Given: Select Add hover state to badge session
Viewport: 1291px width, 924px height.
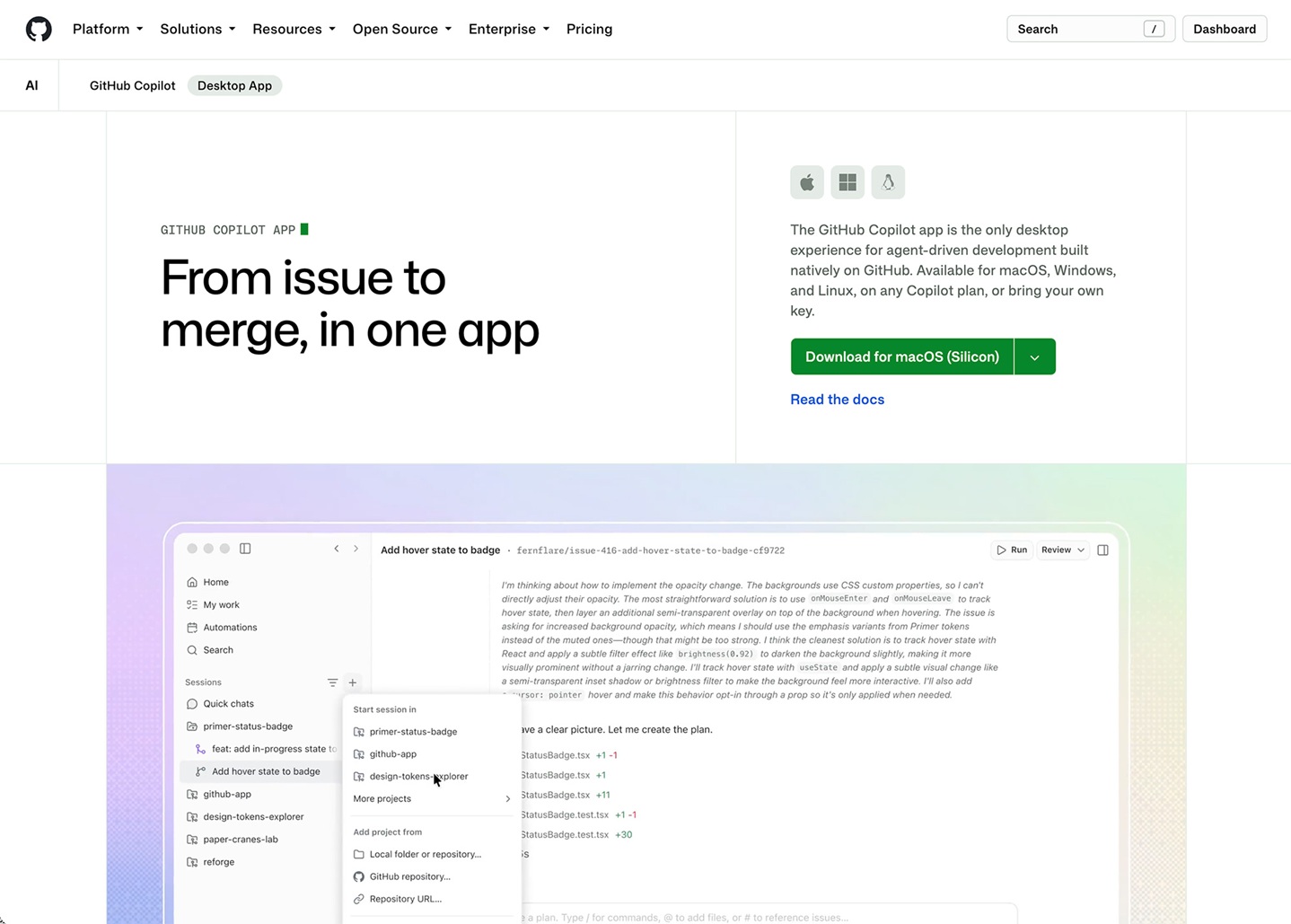Looking at the screenshot, I should (x=259, y=771).
